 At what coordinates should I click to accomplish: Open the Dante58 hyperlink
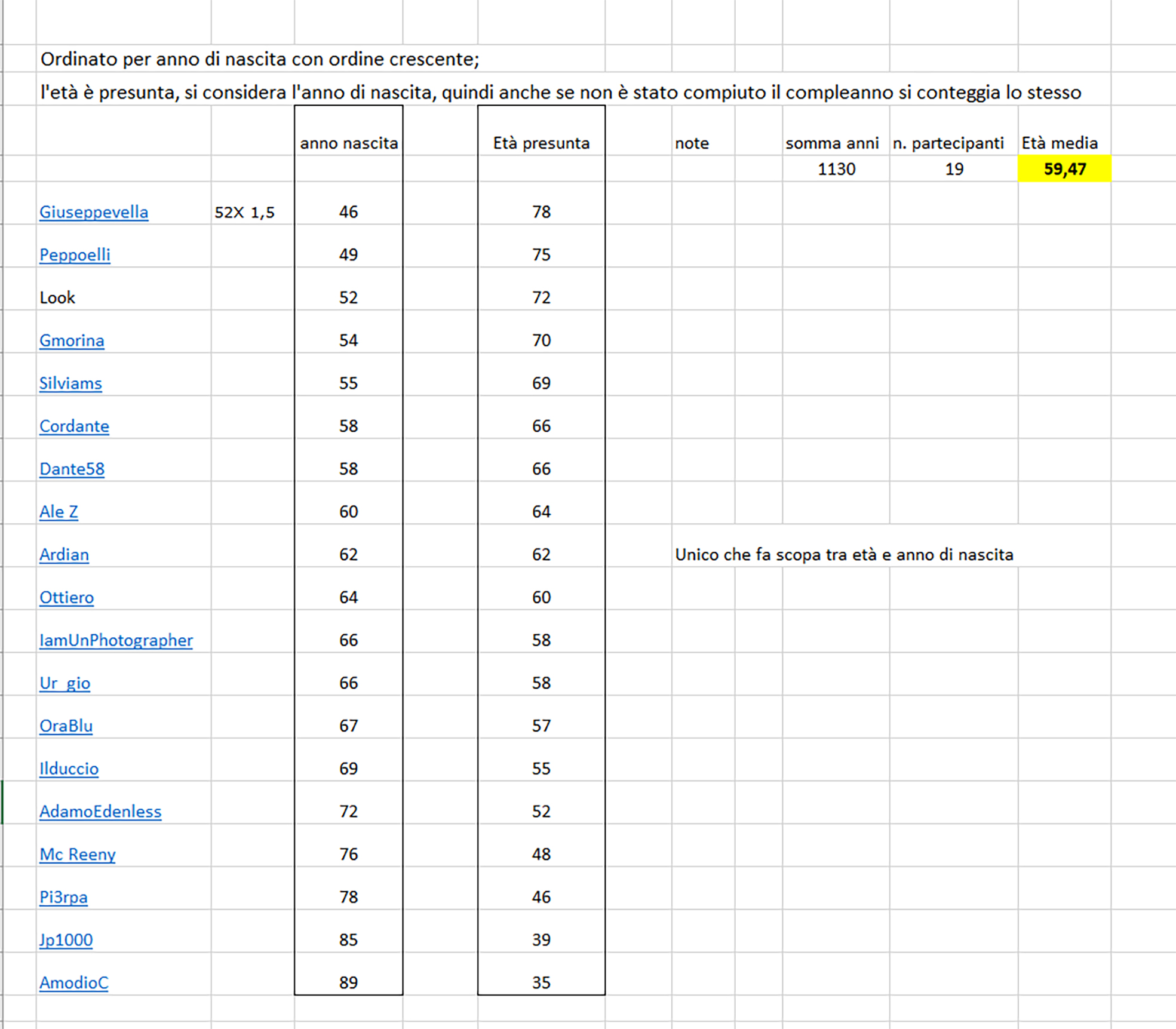pos(72,469)
